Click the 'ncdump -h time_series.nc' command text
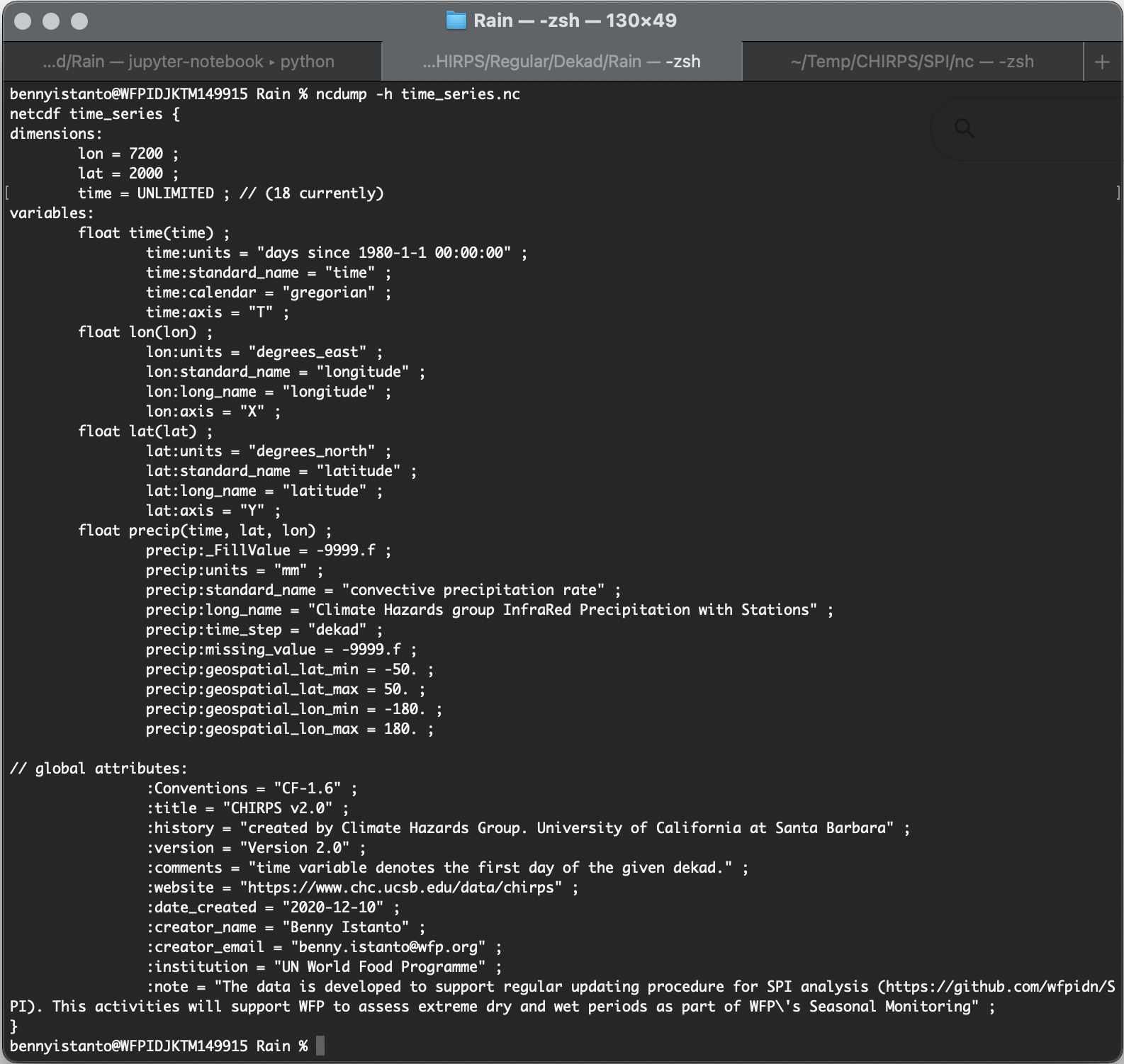This screenshot has width=1124, height=1064. (417, 94)
